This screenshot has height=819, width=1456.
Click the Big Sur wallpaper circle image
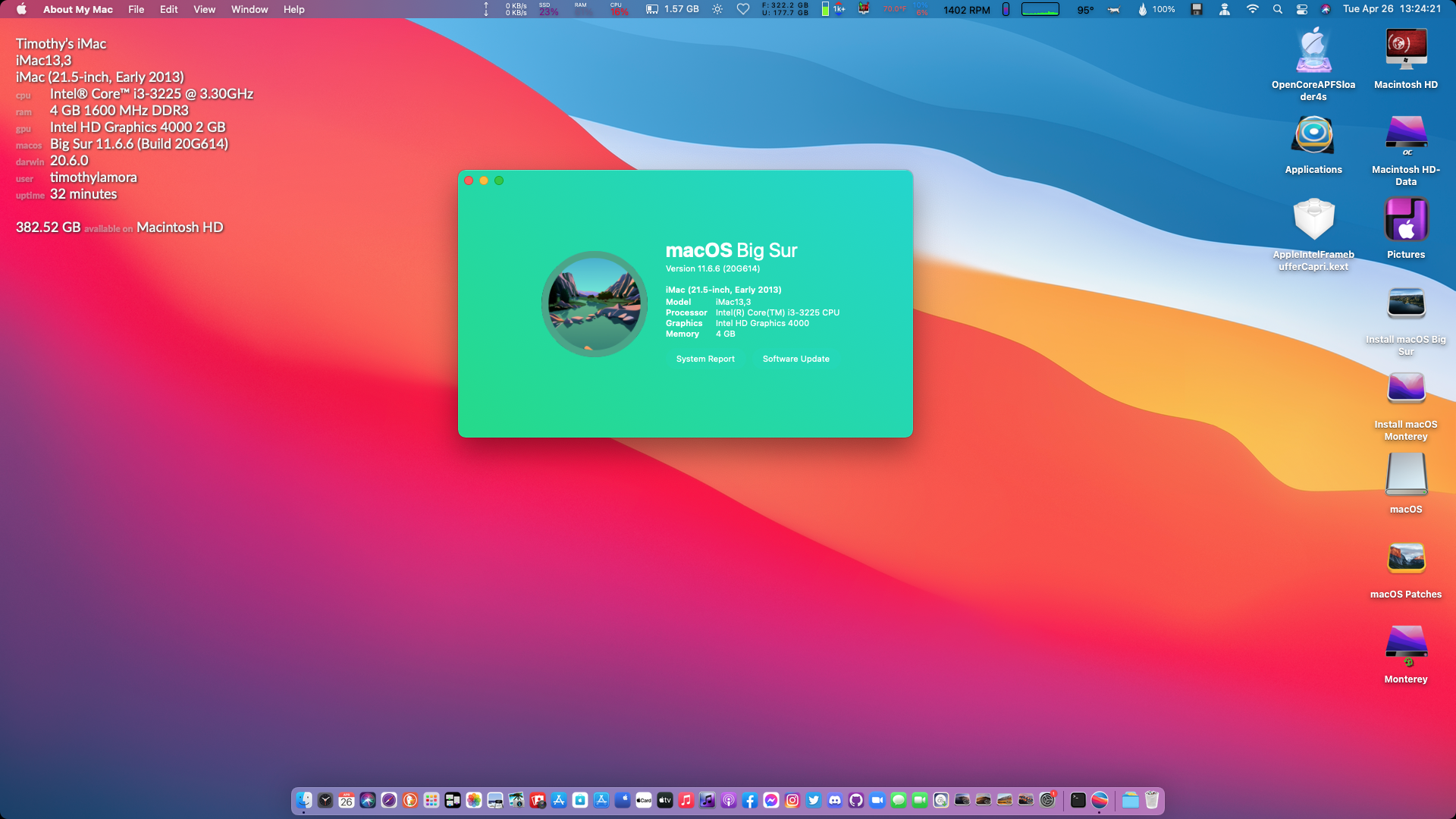click(x=595, y=304)
